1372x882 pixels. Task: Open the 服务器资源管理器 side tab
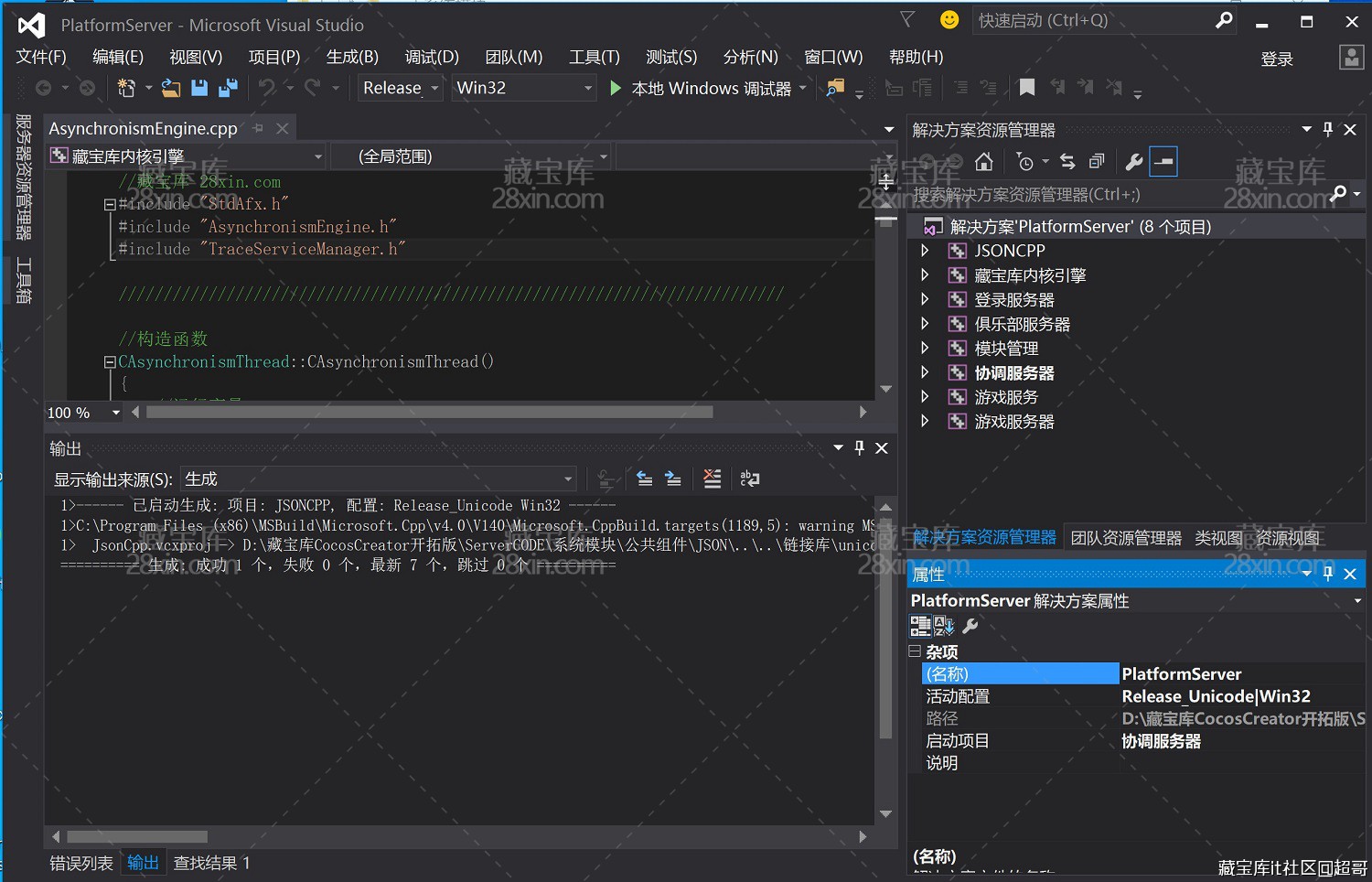tap(24, 177)
